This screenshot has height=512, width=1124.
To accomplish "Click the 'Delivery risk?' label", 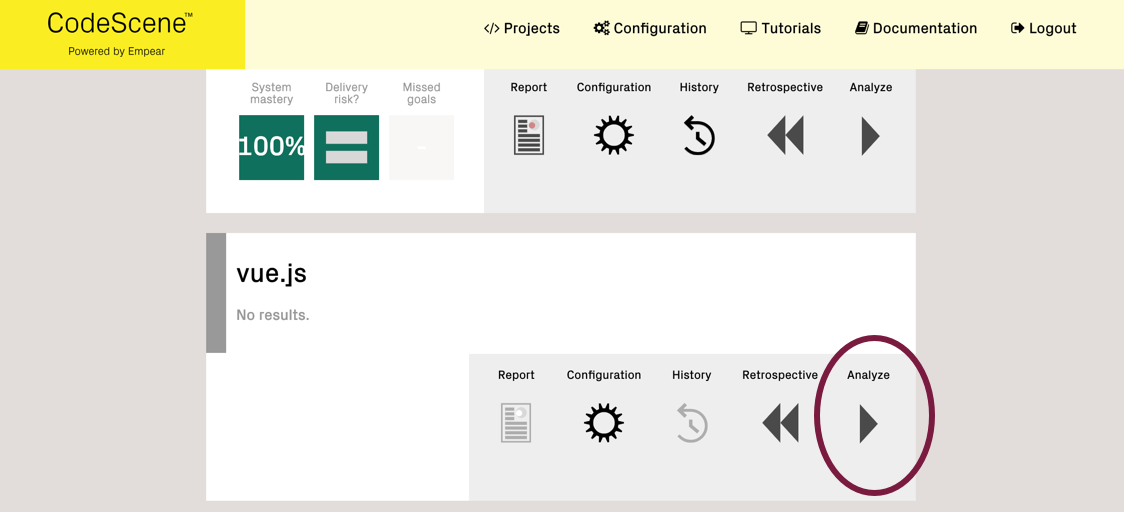I will (346, 93).
